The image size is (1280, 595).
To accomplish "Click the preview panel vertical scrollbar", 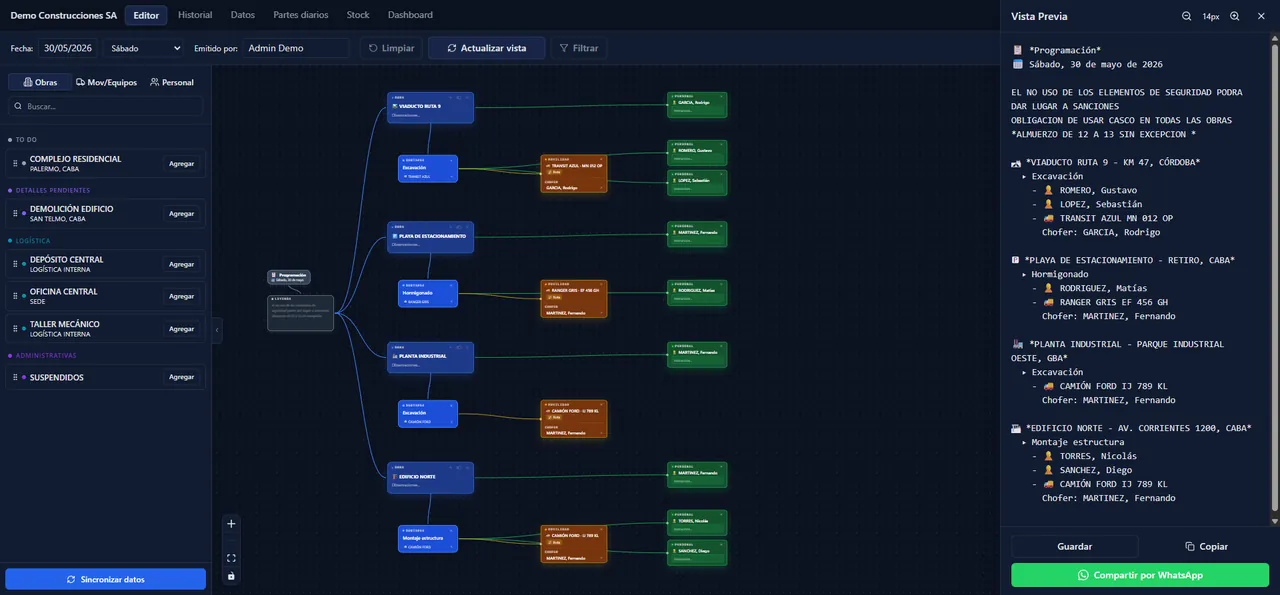I will tap(1274, 280).
